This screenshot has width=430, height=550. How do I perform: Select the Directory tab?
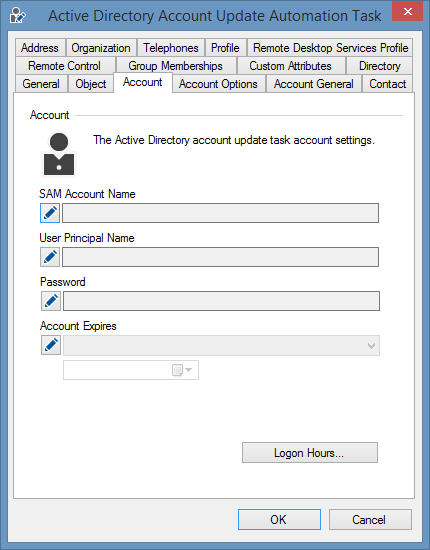(x=379, y=66)
